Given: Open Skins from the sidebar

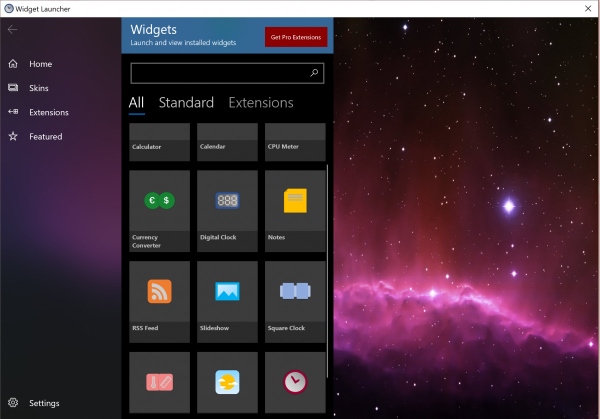Looking at the screenshot, I should (39, 88).
